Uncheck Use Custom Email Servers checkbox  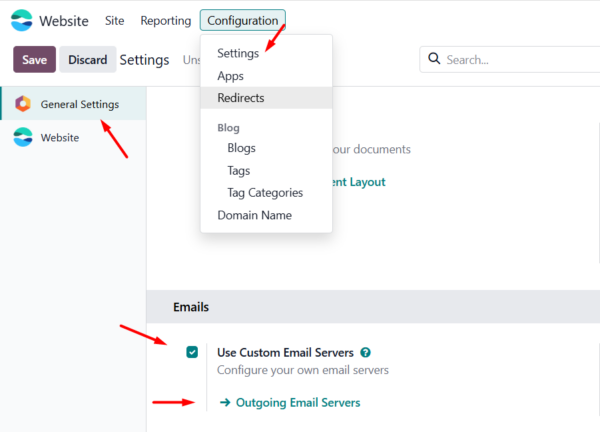tap(192, 352)
